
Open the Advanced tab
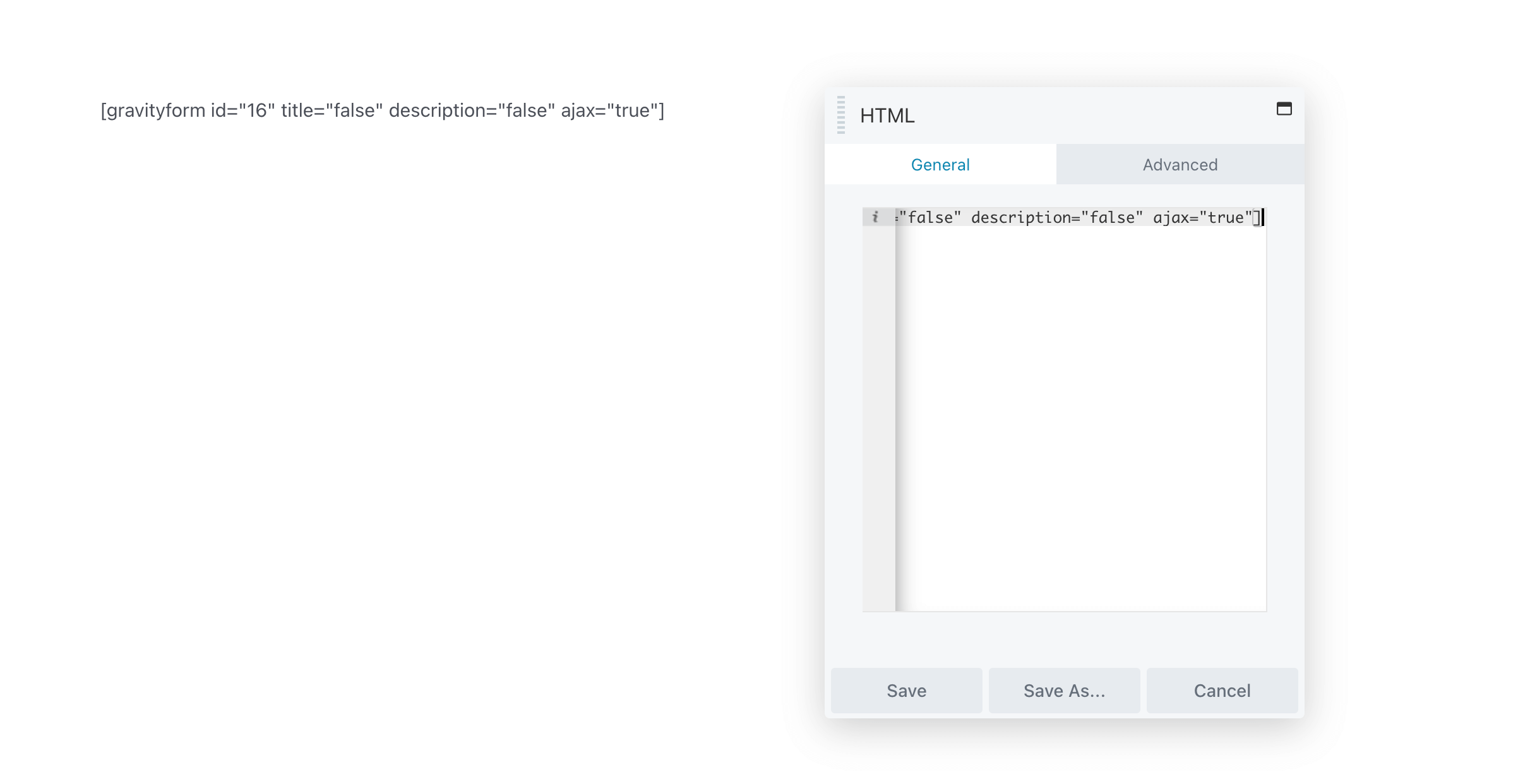[x=1180, y=165]
